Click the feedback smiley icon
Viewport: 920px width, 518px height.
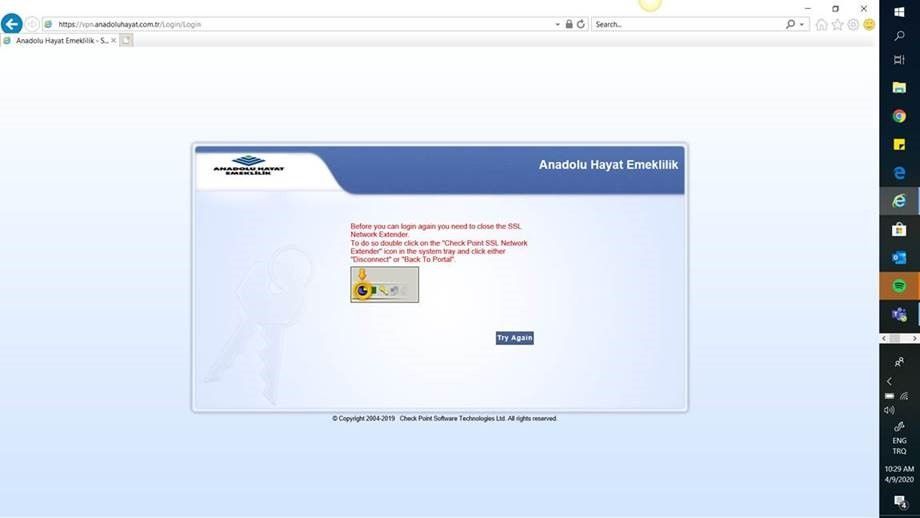[869, 25]
